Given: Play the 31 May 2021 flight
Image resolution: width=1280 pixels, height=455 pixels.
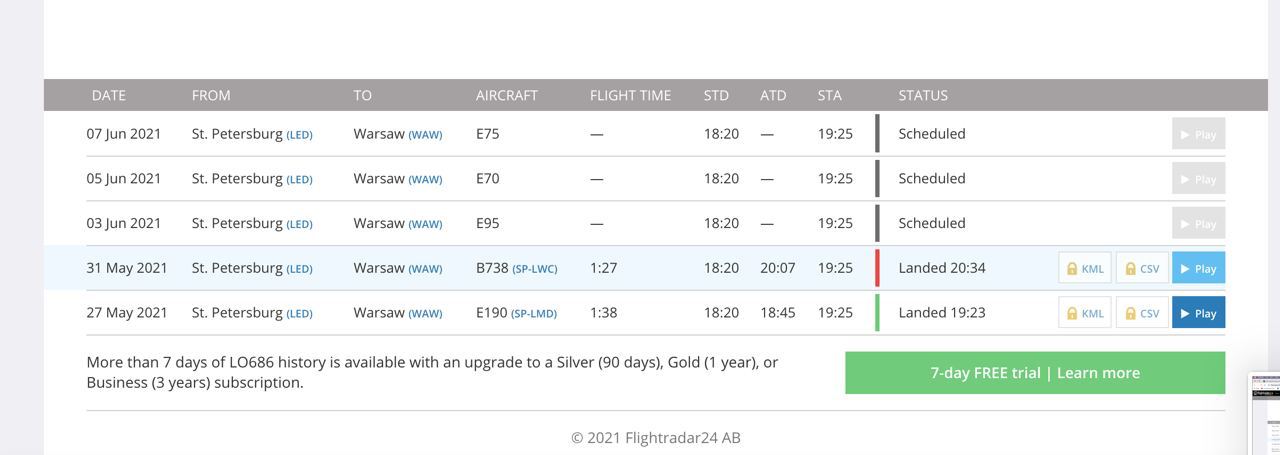Looking at the screenshot, I should 1198,268.
